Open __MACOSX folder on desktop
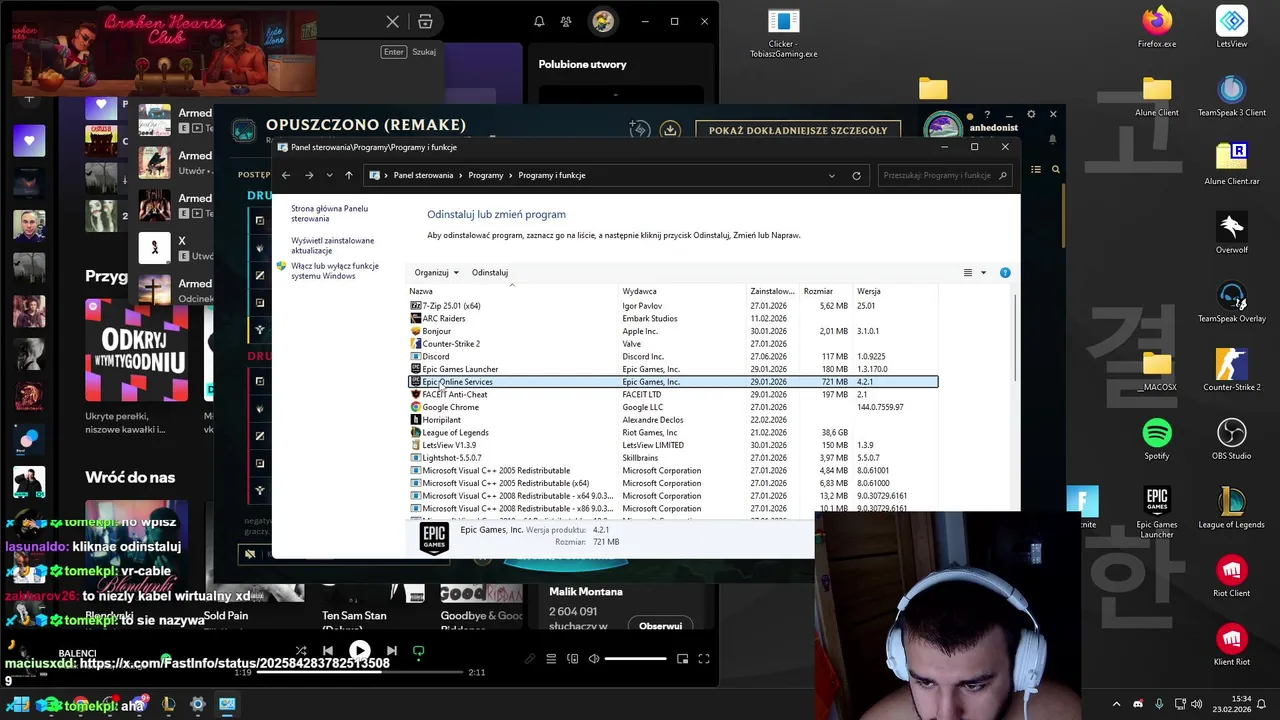Image resolution: width=1280 pixels, height=720 pixels. [1157, 370]
